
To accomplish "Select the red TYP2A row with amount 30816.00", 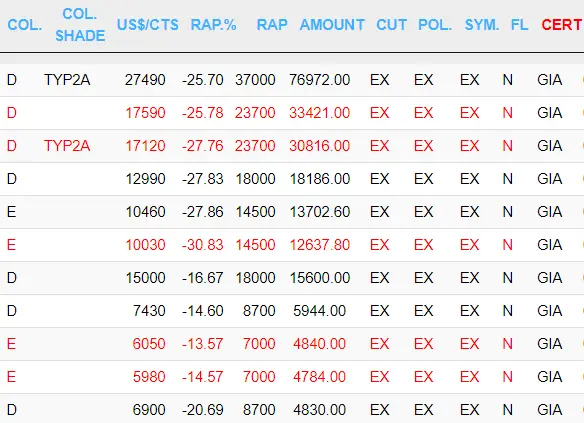I will tap(292, 146).
